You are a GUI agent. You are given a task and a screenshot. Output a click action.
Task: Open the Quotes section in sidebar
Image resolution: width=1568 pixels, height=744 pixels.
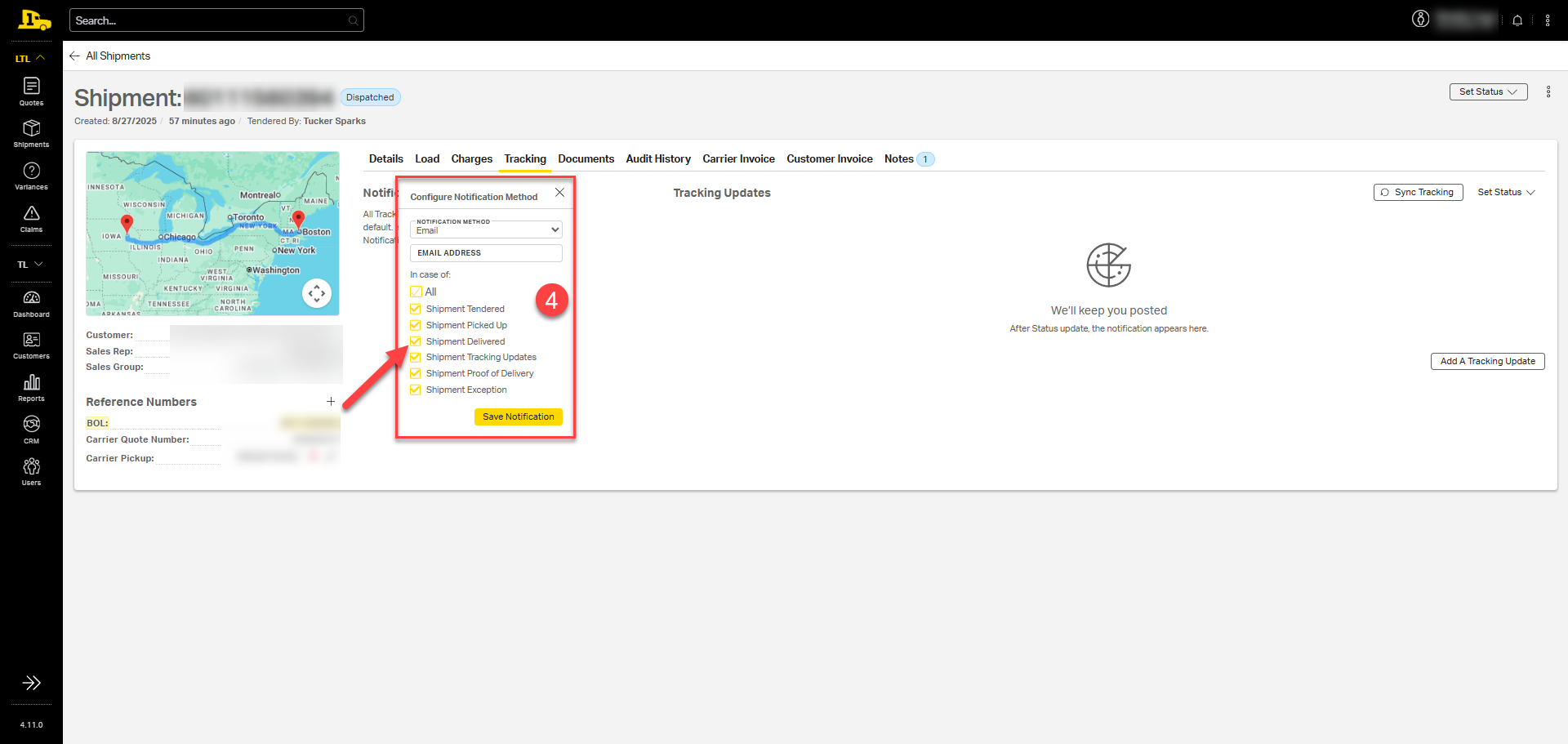pyautogui.click(x=31, y=91)
